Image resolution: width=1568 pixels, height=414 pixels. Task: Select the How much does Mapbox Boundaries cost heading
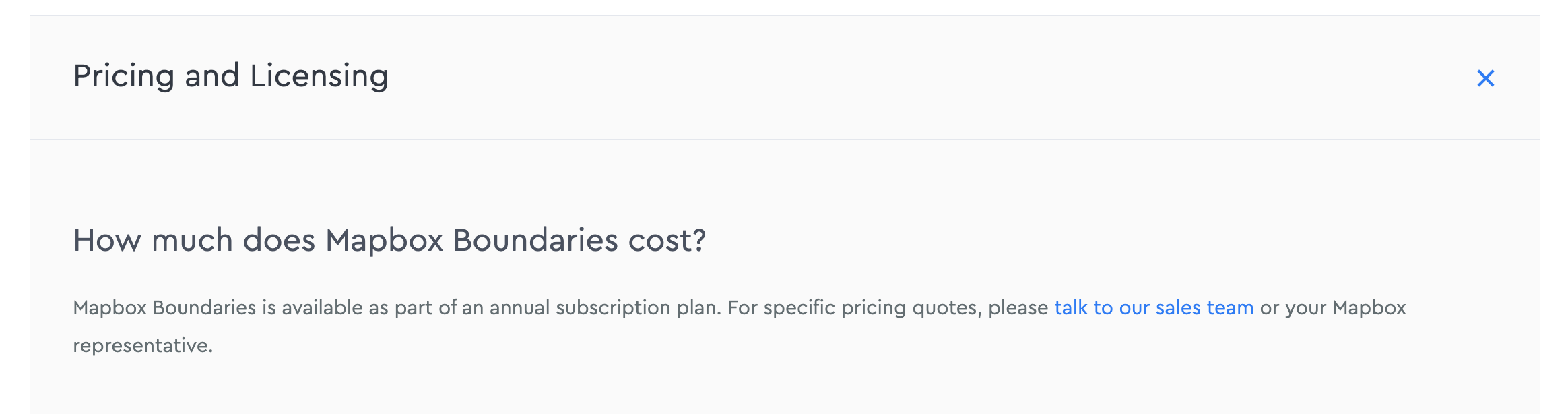coord(389,240)
